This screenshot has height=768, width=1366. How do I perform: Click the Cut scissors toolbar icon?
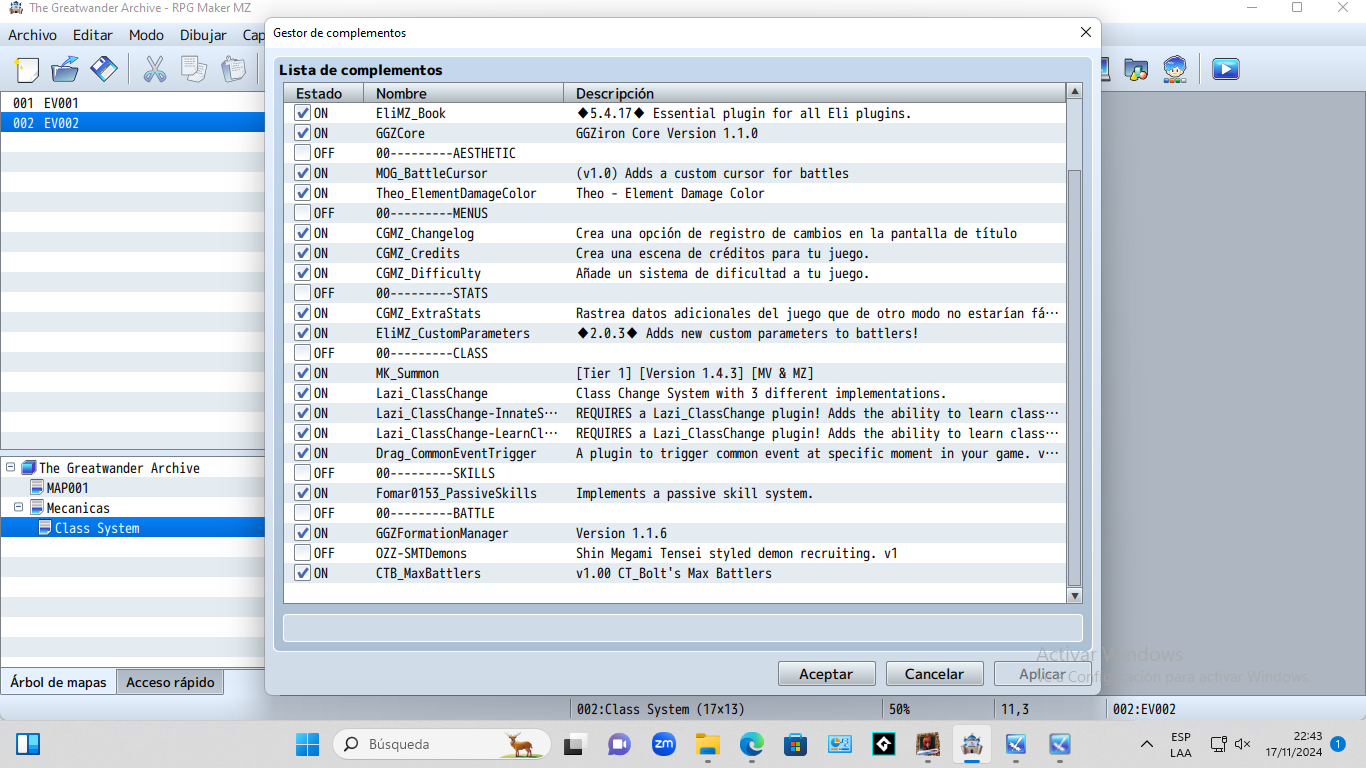[x=155, y=69]
